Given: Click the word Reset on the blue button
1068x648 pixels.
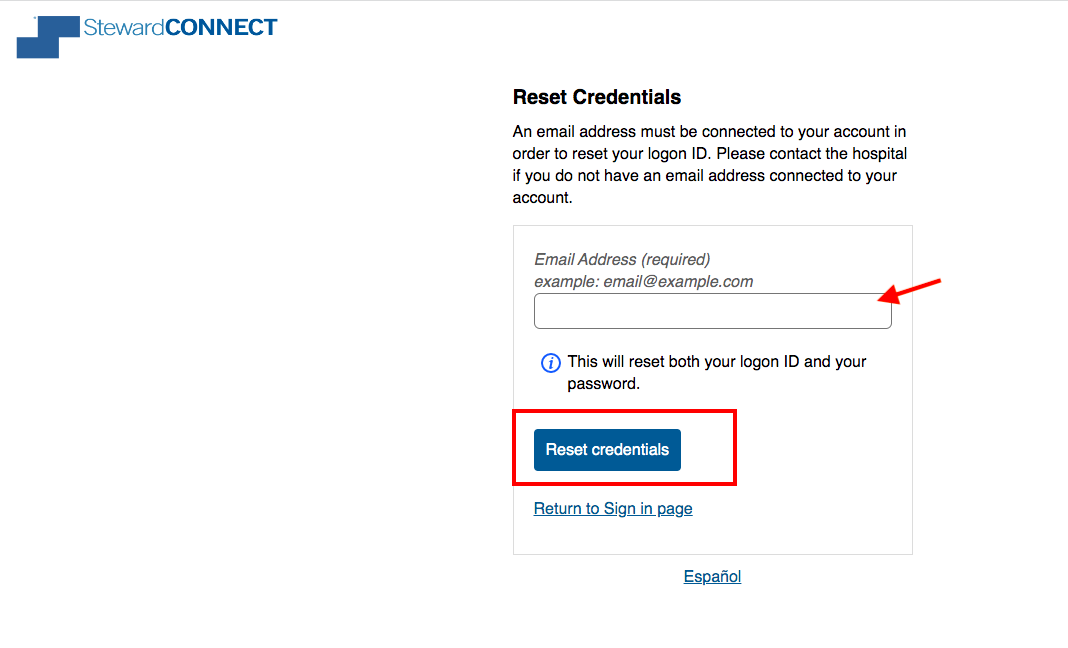Looking at the screenshot, I should 566,450.
